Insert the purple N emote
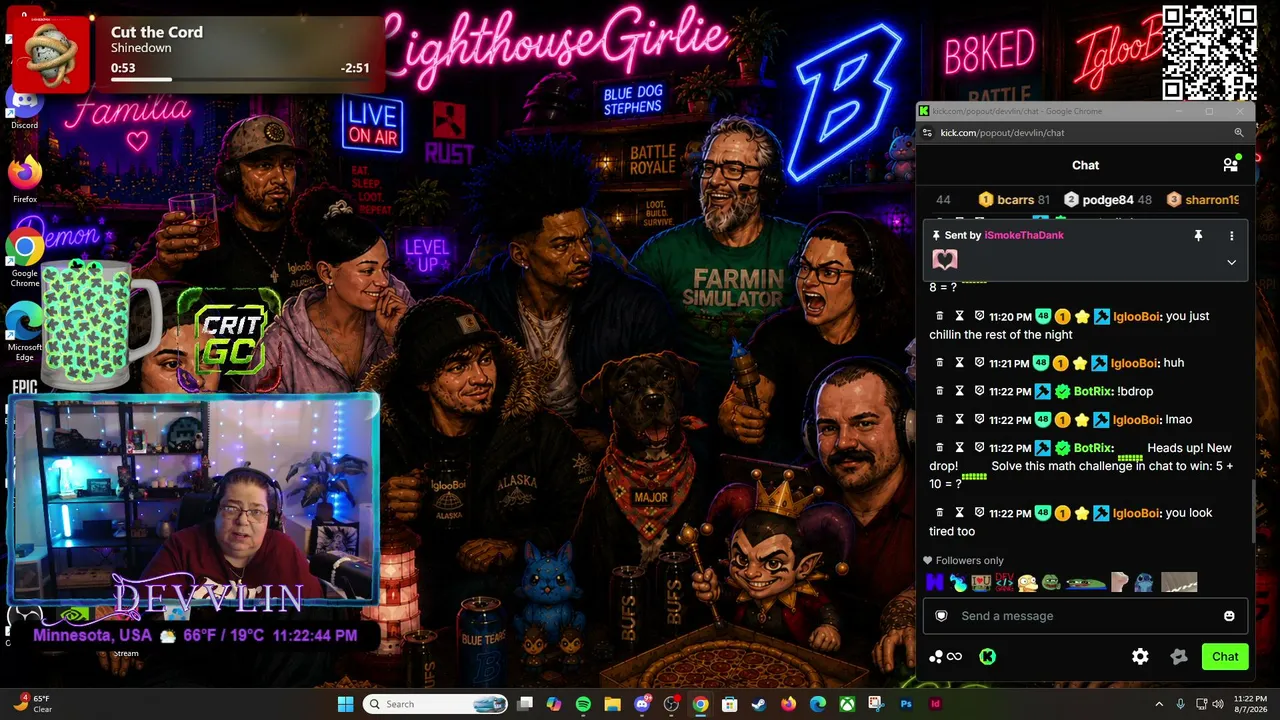Screen dimensions: 1280x720 935,582
